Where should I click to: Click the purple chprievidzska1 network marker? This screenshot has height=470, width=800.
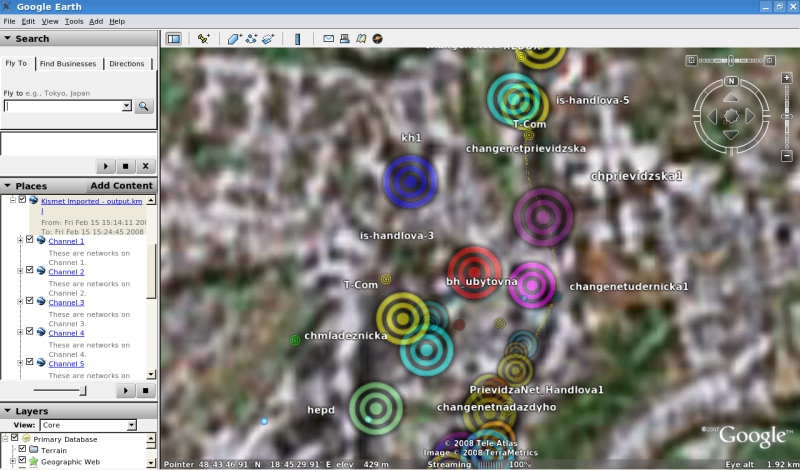543,217
